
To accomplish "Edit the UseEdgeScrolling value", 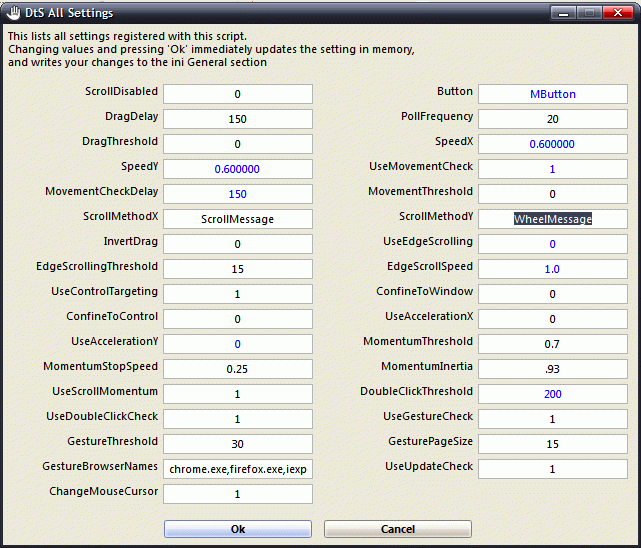I will coord(553,244).
